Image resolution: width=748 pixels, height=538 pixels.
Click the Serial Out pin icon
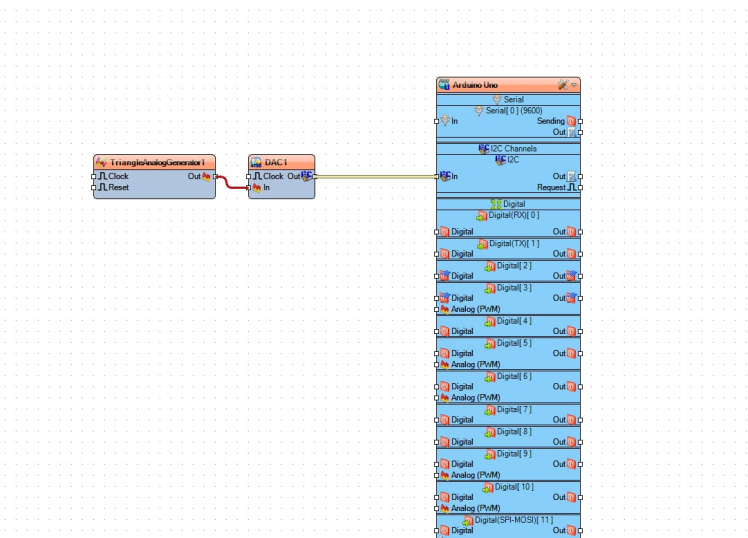click(571, 132)
